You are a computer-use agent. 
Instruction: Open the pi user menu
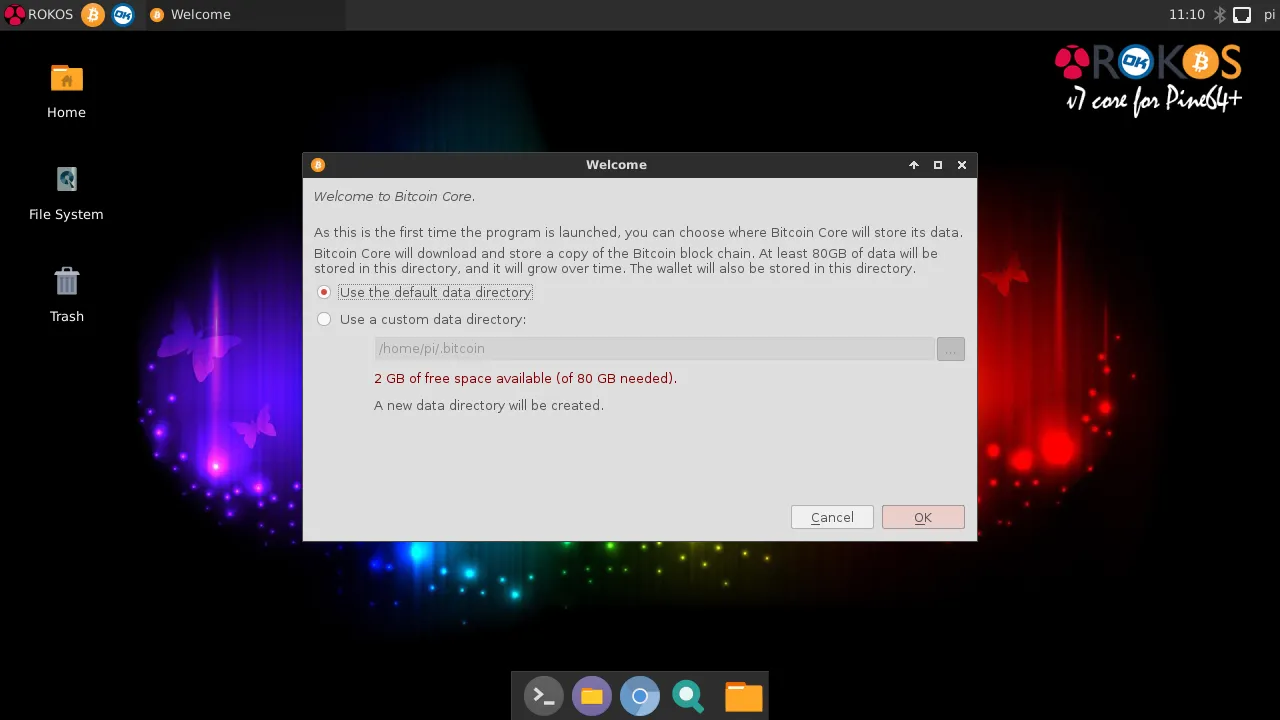(x=1269, y=14)
